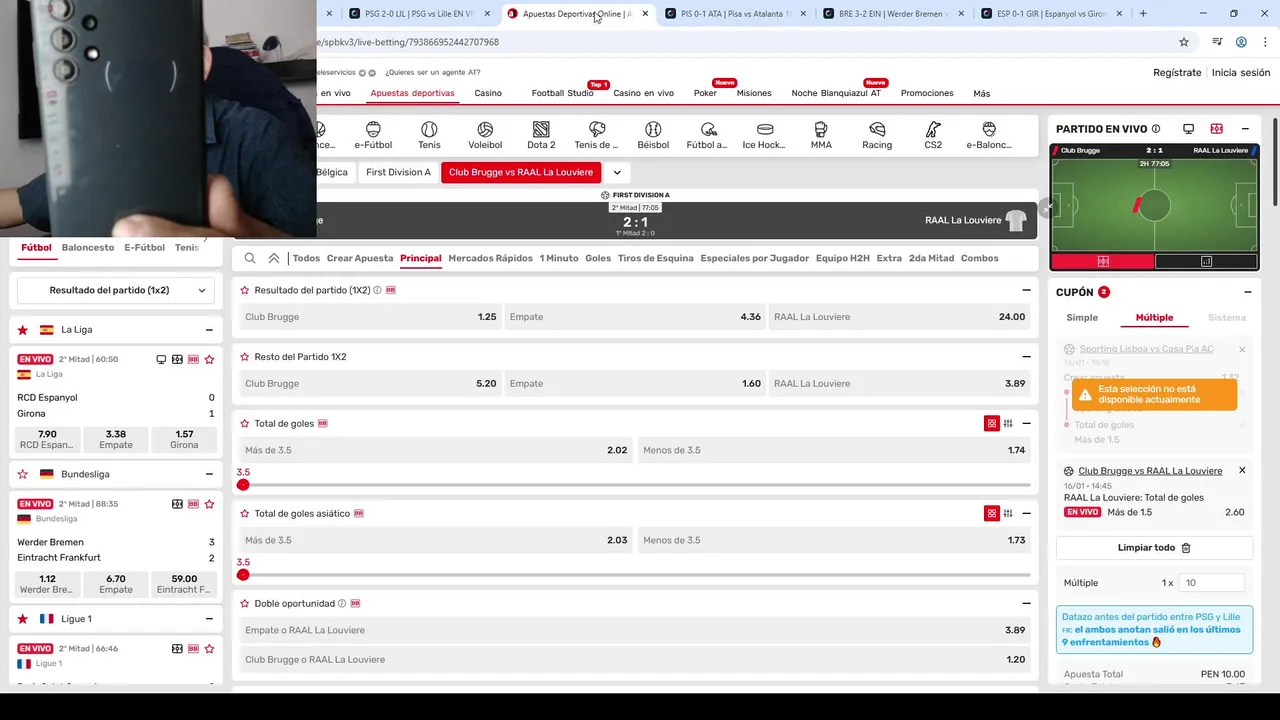Switch to Mercados Rápidos tab
This screenshot has height=720, width=1280.
(x=490, y=258)
